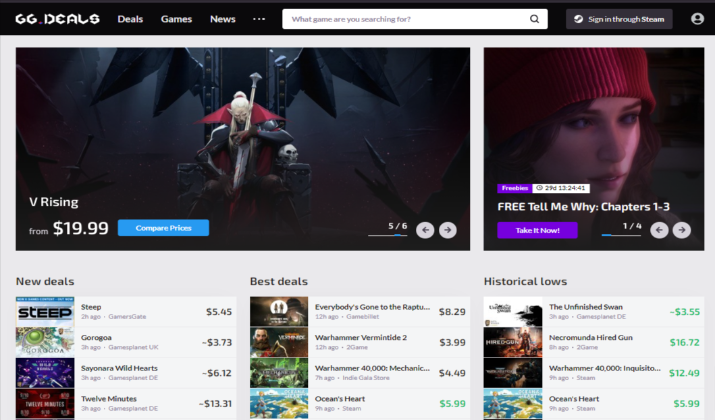Click Vermintide 2 price $3.99
The width and height of the screenshot is (715, 420).
[x=452, y=342]
